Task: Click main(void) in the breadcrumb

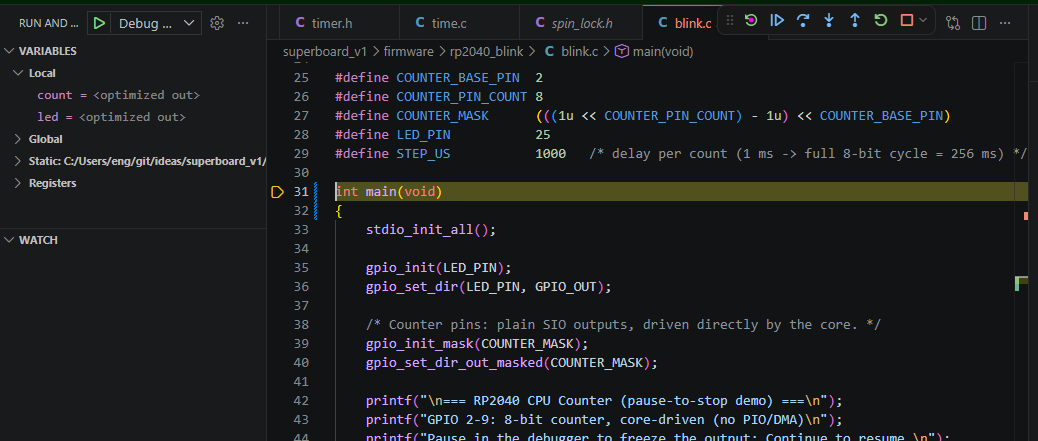Action: pyautogui.click(x=663, y=51)
